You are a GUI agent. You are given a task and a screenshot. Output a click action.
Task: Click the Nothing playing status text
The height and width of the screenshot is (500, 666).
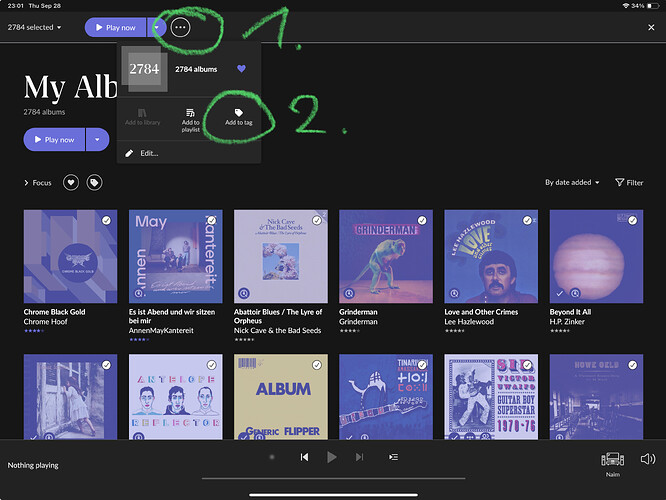click(33, 465)
